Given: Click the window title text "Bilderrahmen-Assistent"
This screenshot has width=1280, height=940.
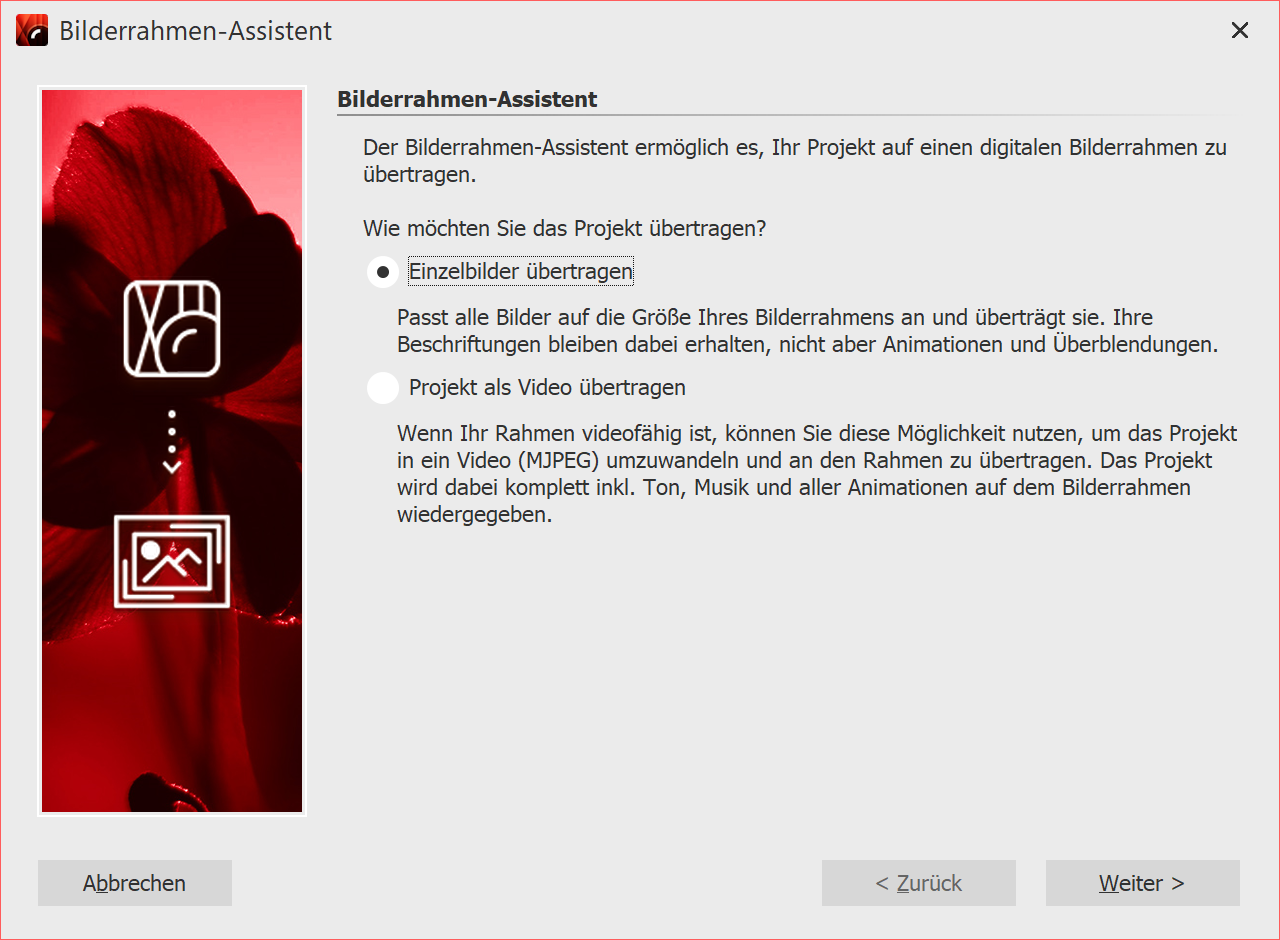Looking at the screenshot, I should coord(196,31).
